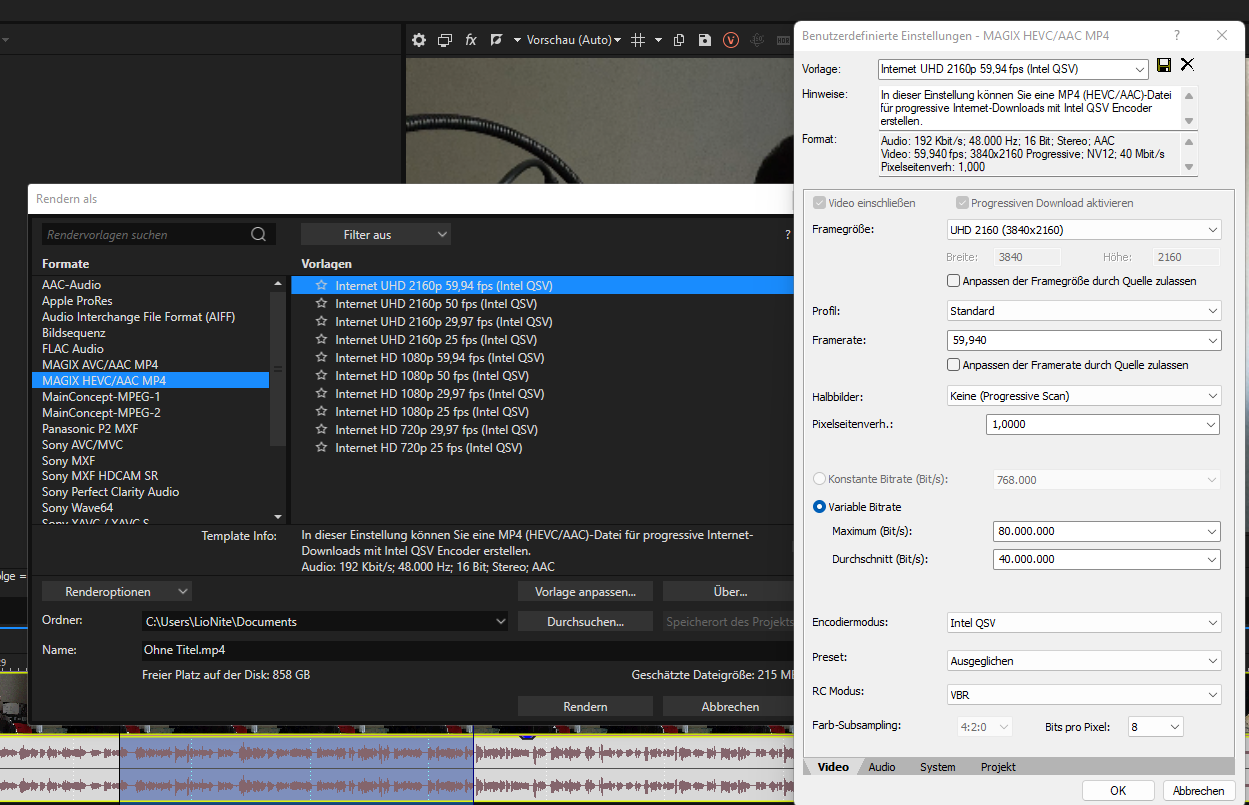Click the Formate list vertical scrollbar
Screen dimensions: 1249x805
point(278,369)
